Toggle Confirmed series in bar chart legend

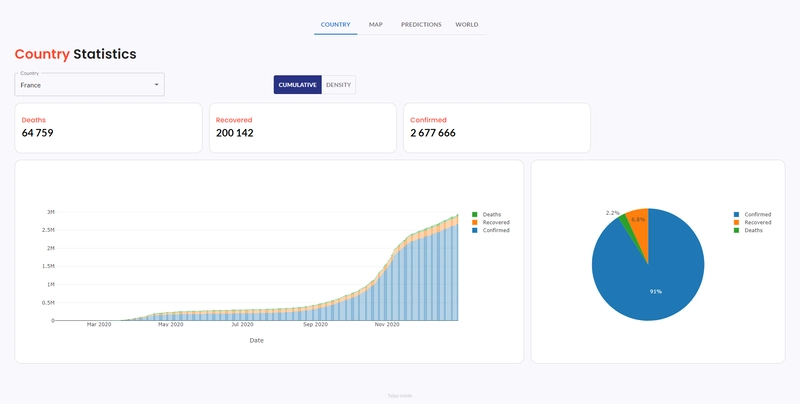[x=491, y=231]
